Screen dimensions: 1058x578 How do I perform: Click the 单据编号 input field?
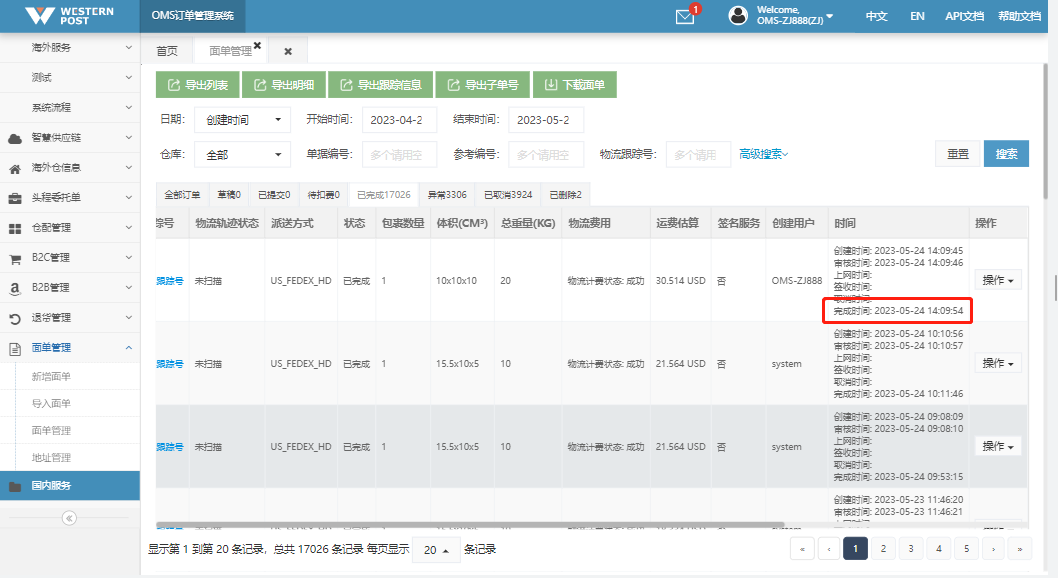tap(399, 154)
